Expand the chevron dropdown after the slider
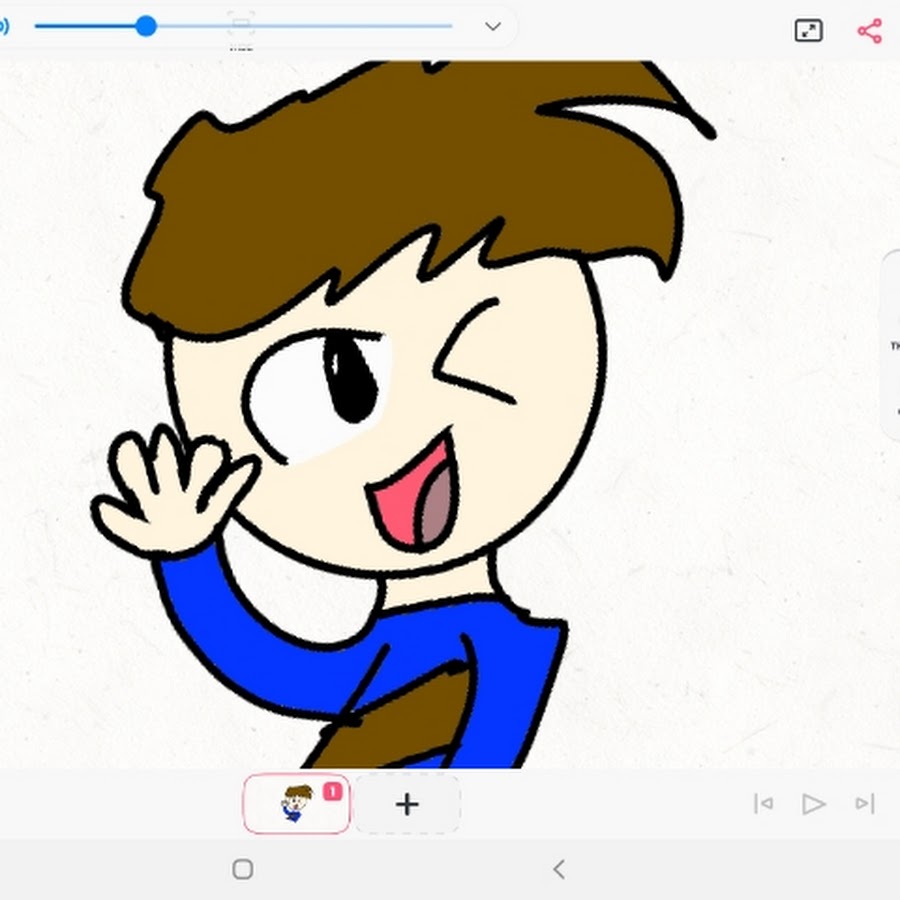The image size is (900, 900). 492,26
